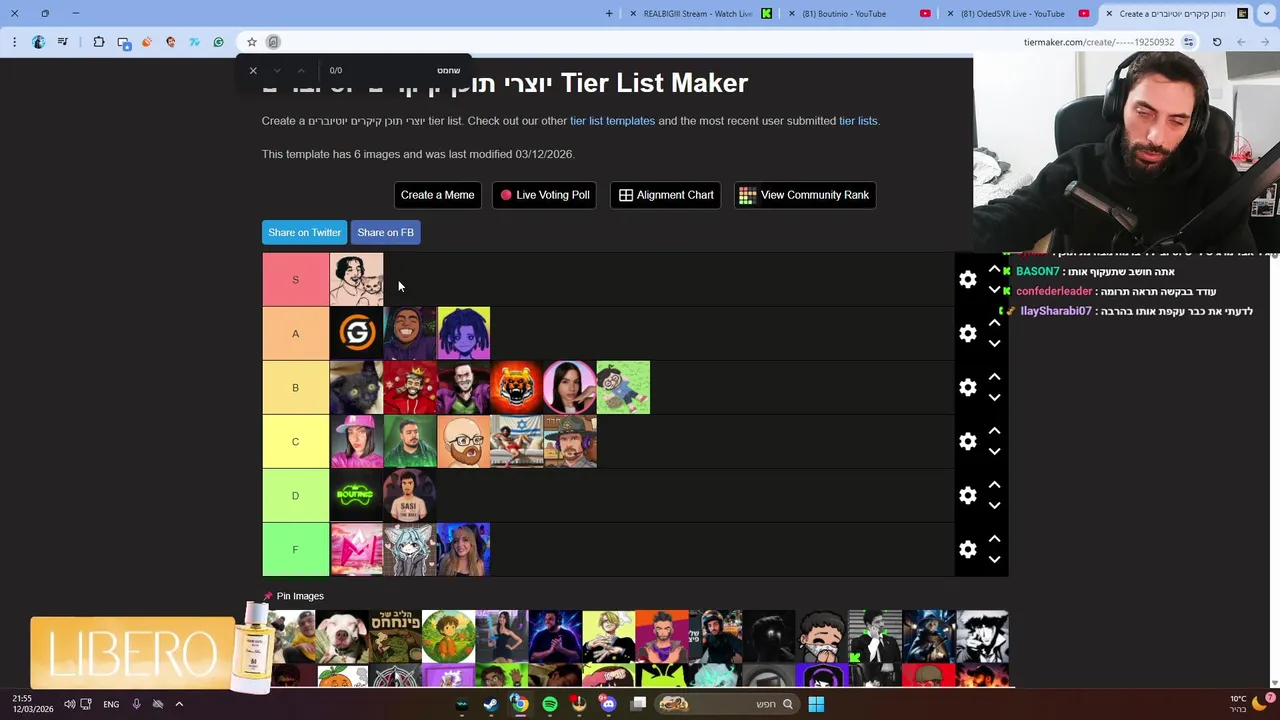
Task: Open the browser extensions puzzle icon
Action: point(98,42)
